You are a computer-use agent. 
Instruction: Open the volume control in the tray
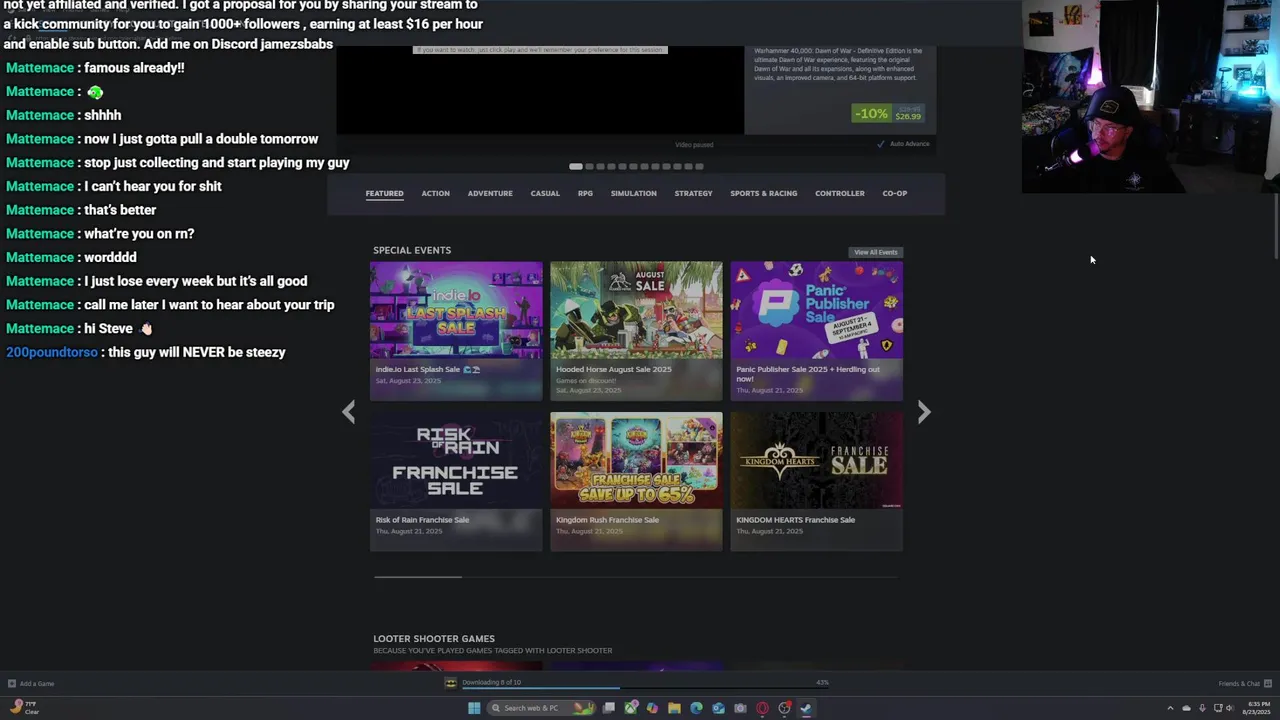pyautogui.click(x=1229, y=708)
